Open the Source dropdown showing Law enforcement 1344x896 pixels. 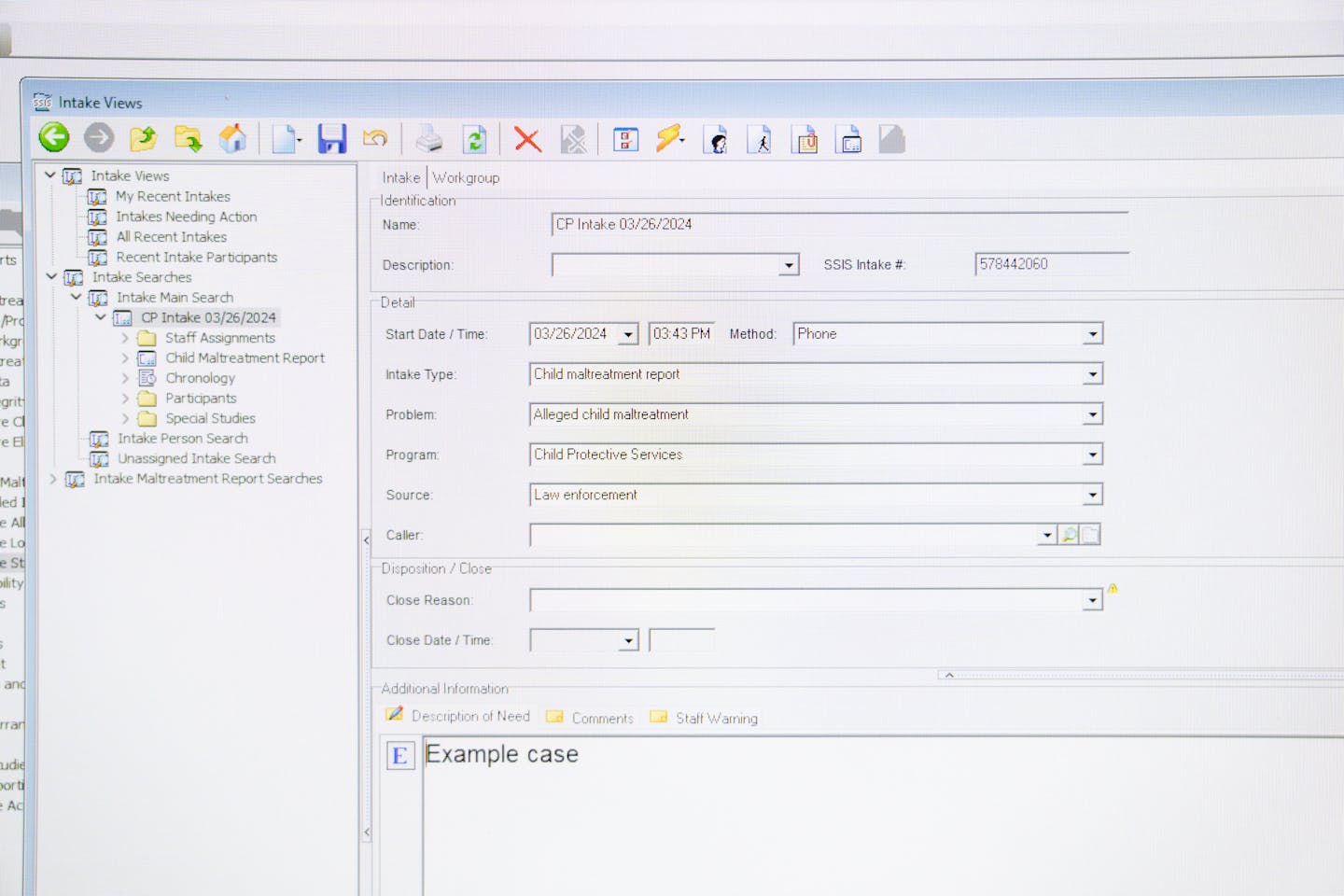tap(1092, 495)
